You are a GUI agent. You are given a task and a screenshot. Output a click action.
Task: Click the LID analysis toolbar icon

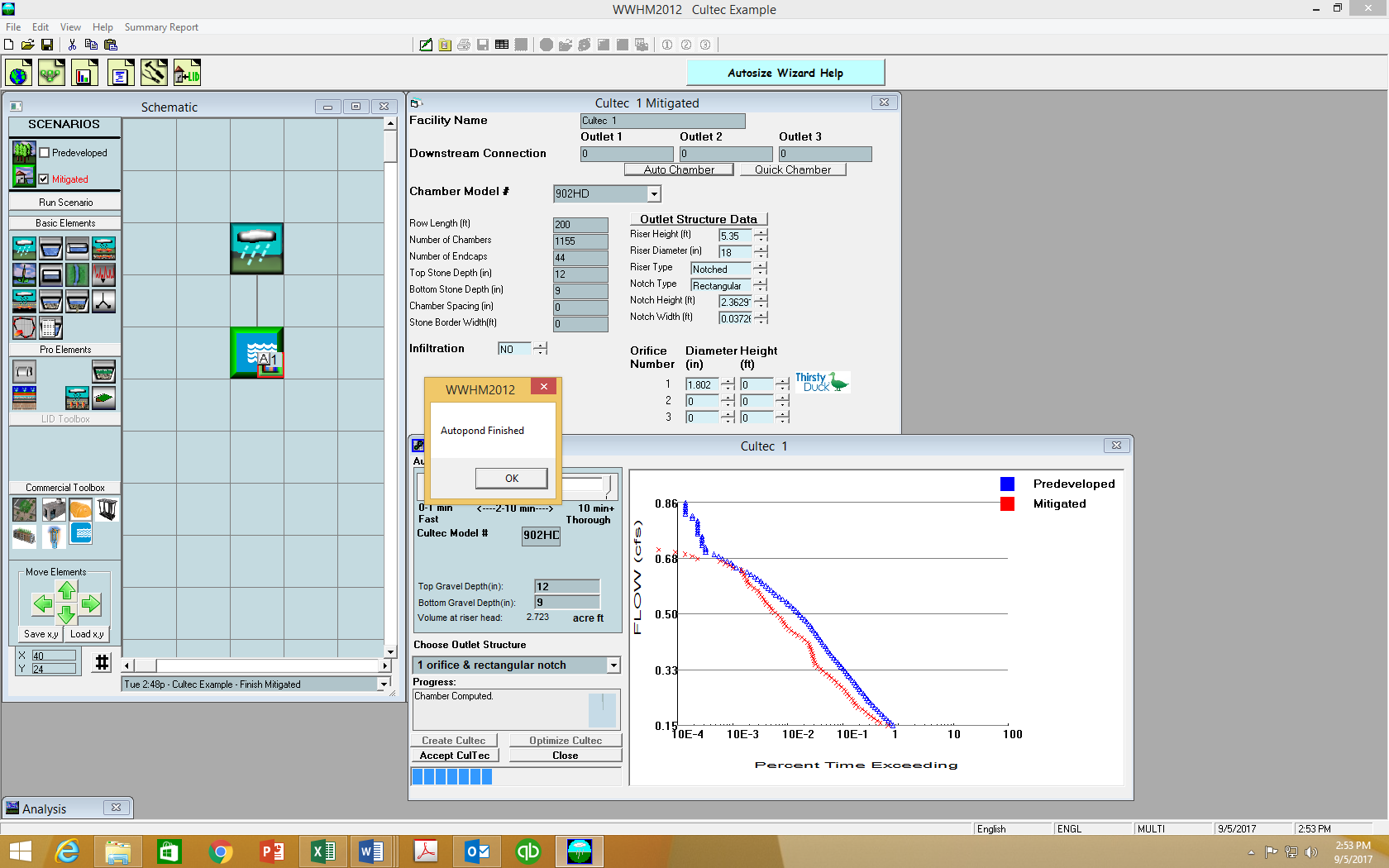[x=187, y=74]
